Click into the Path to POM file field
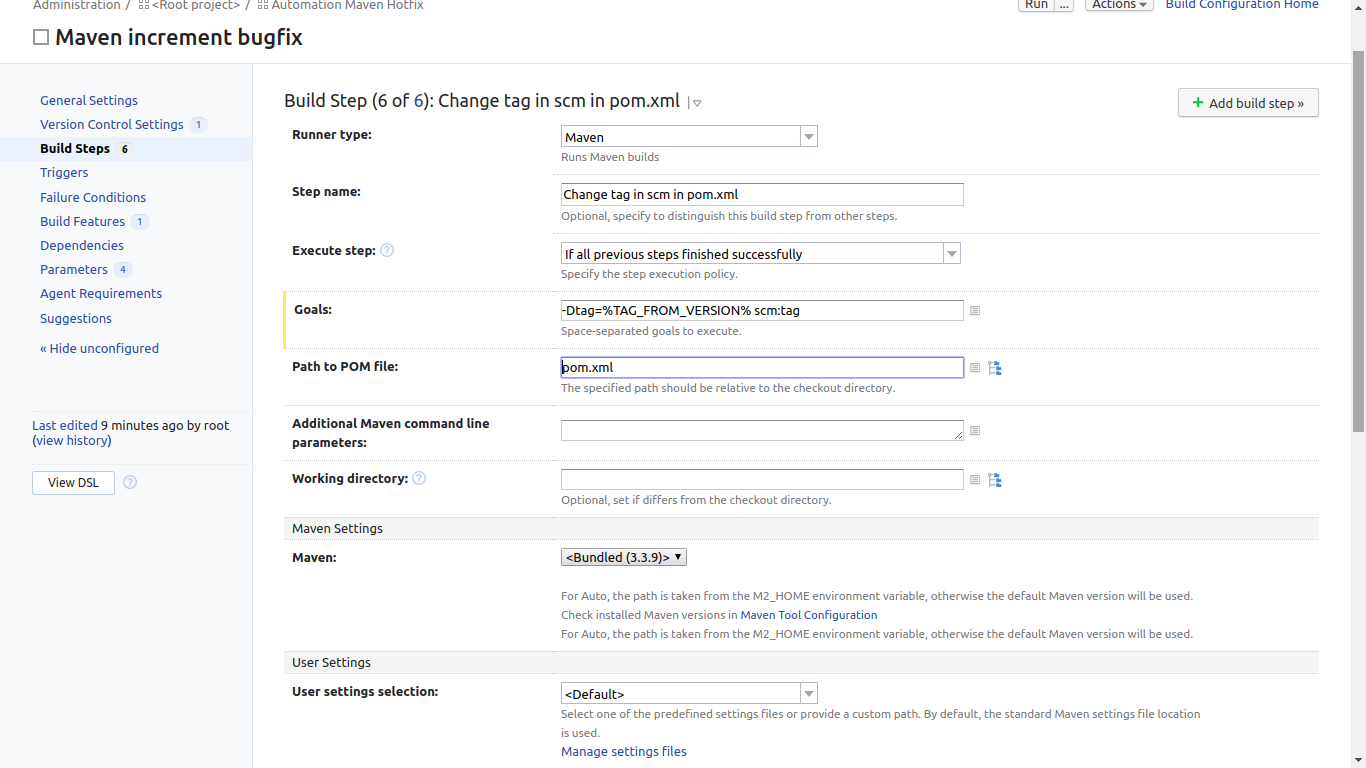Screen dimensions: 1366x768 click(762, 367)
